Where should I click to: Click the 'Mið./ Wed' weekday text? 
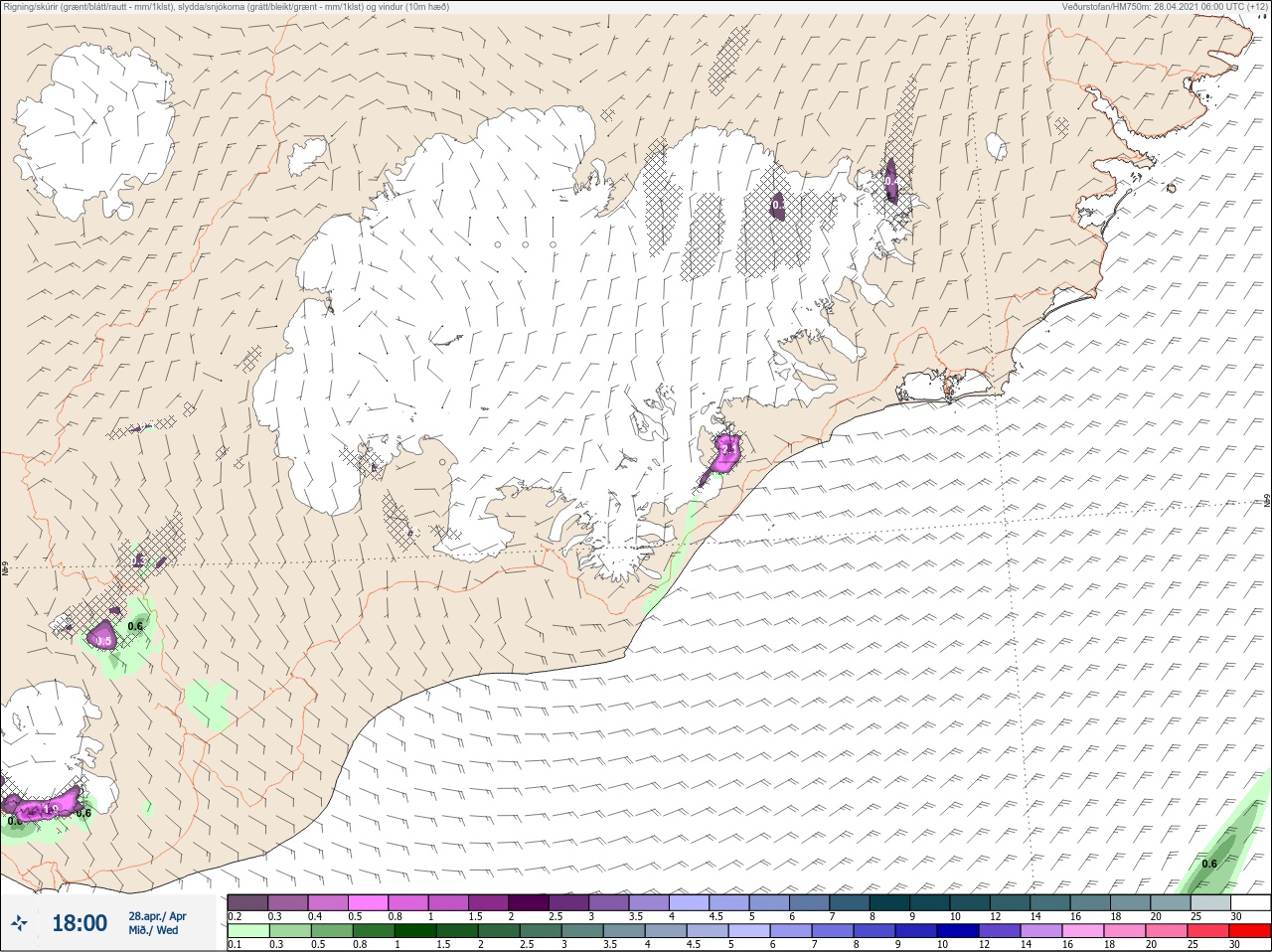[155, 930]
